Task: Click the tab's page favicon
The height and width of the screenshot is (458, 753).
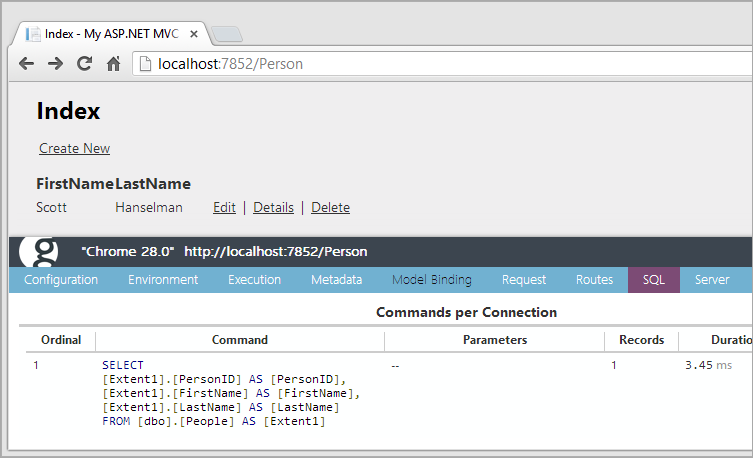Action: (x=33, y=34)
